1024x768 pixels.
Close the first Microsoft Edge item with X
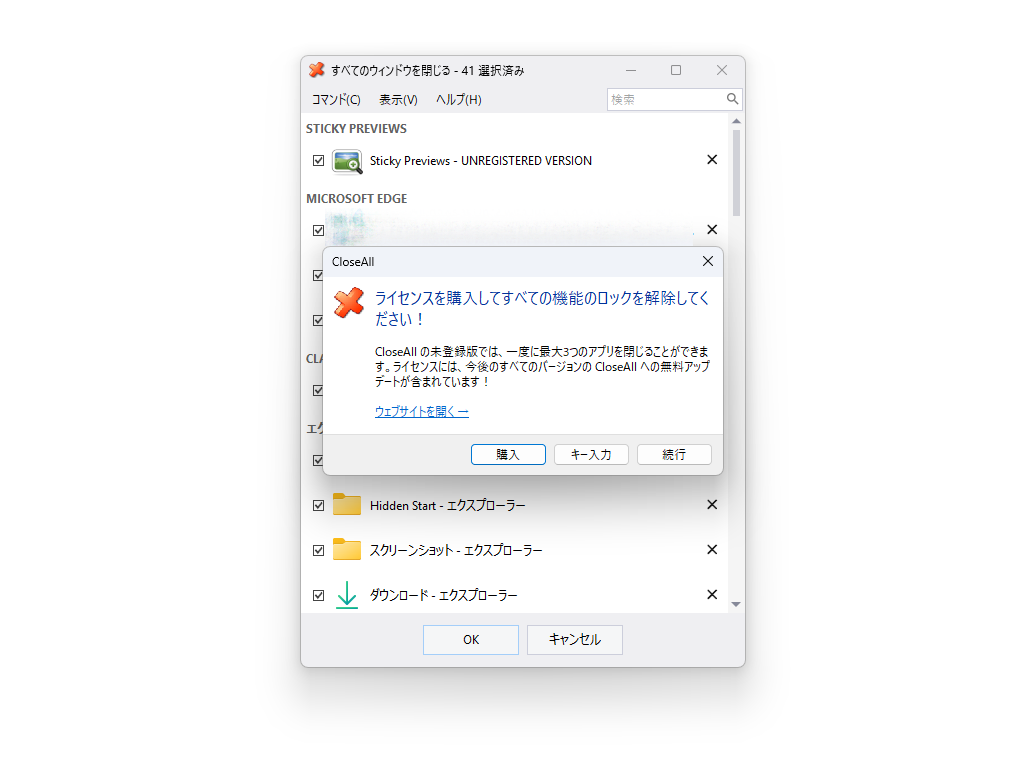click(x=712, y=230)
